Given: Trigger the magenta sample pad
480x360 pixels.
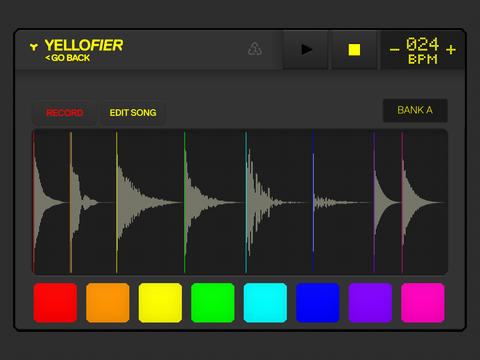Looking at the screenshot, I should (423, 303).
